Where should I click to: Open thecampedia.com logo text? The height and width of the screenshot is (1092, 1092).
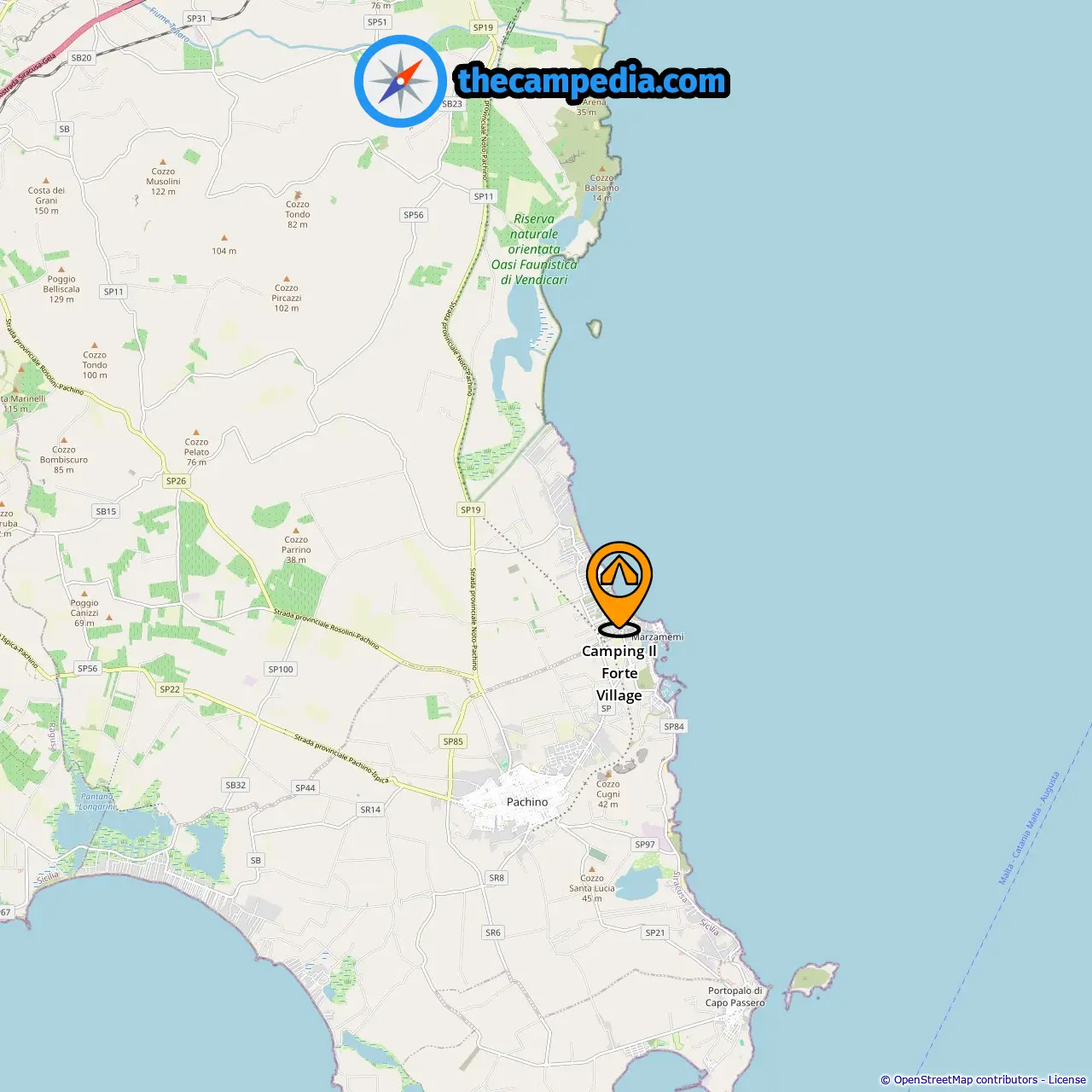[592, 81]
